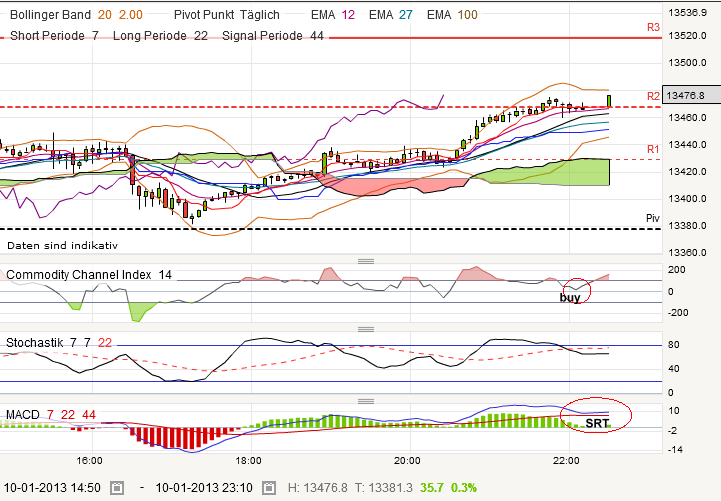Open the calendar picker beside the start date
Screen dimensions: 721x501
pyautogui.click(x=117, y=487)
